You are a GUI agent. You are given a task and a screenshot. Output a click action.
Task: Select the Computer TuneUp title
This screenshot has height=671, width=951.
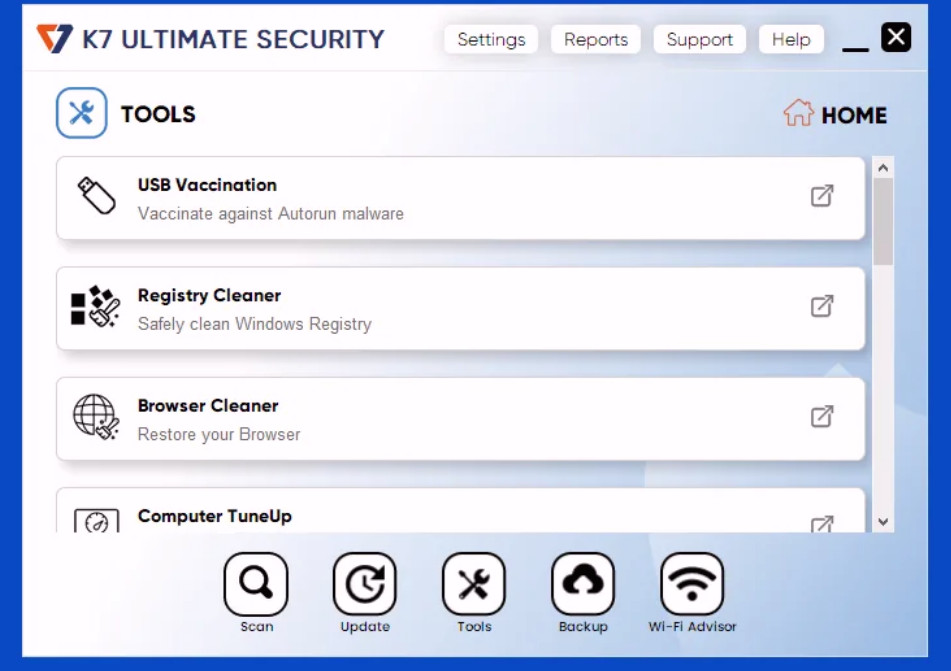[x=215, y=516]
